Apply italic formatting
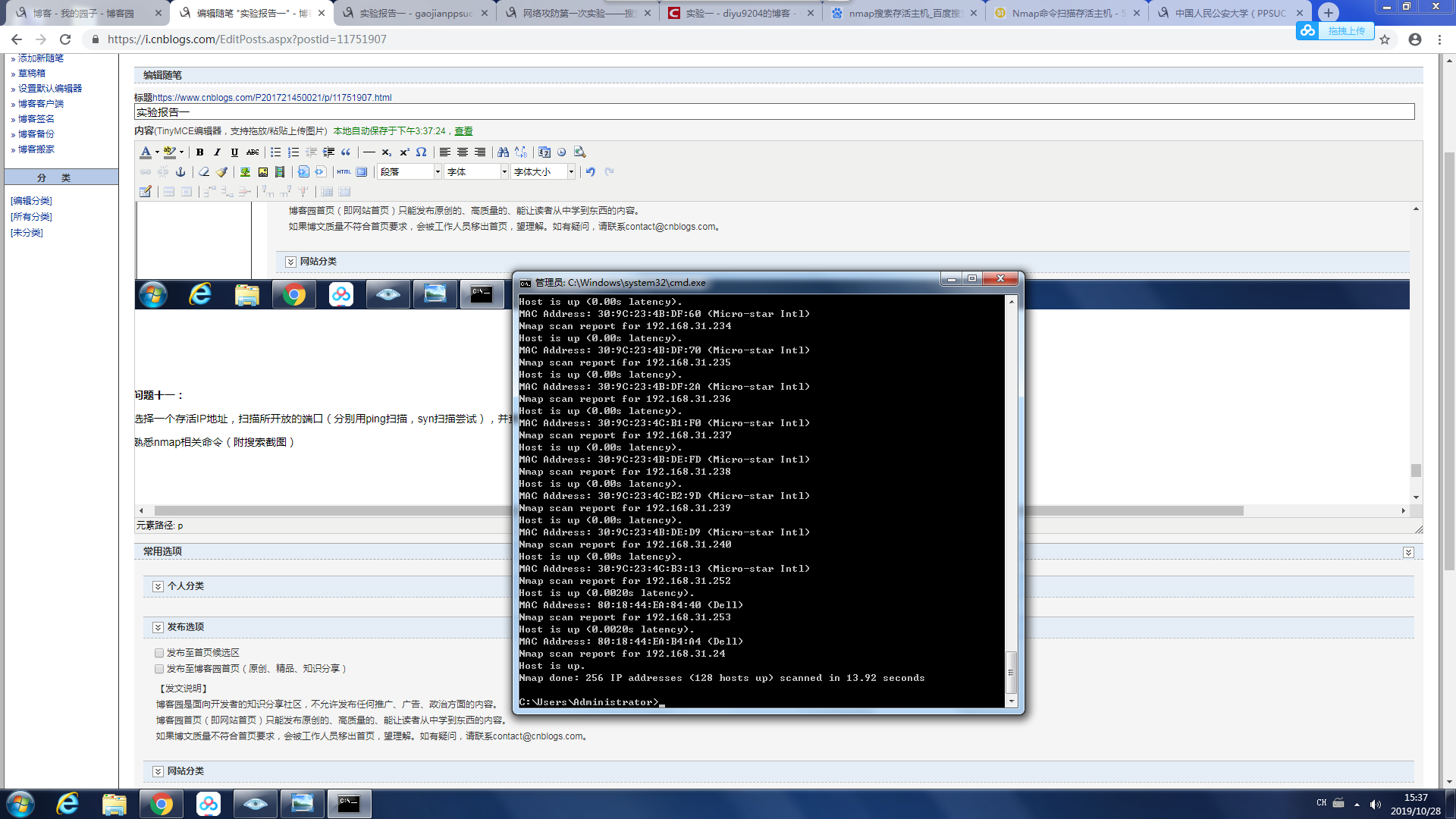Viewport: 1456px width, 819px height. pos(217,152)
